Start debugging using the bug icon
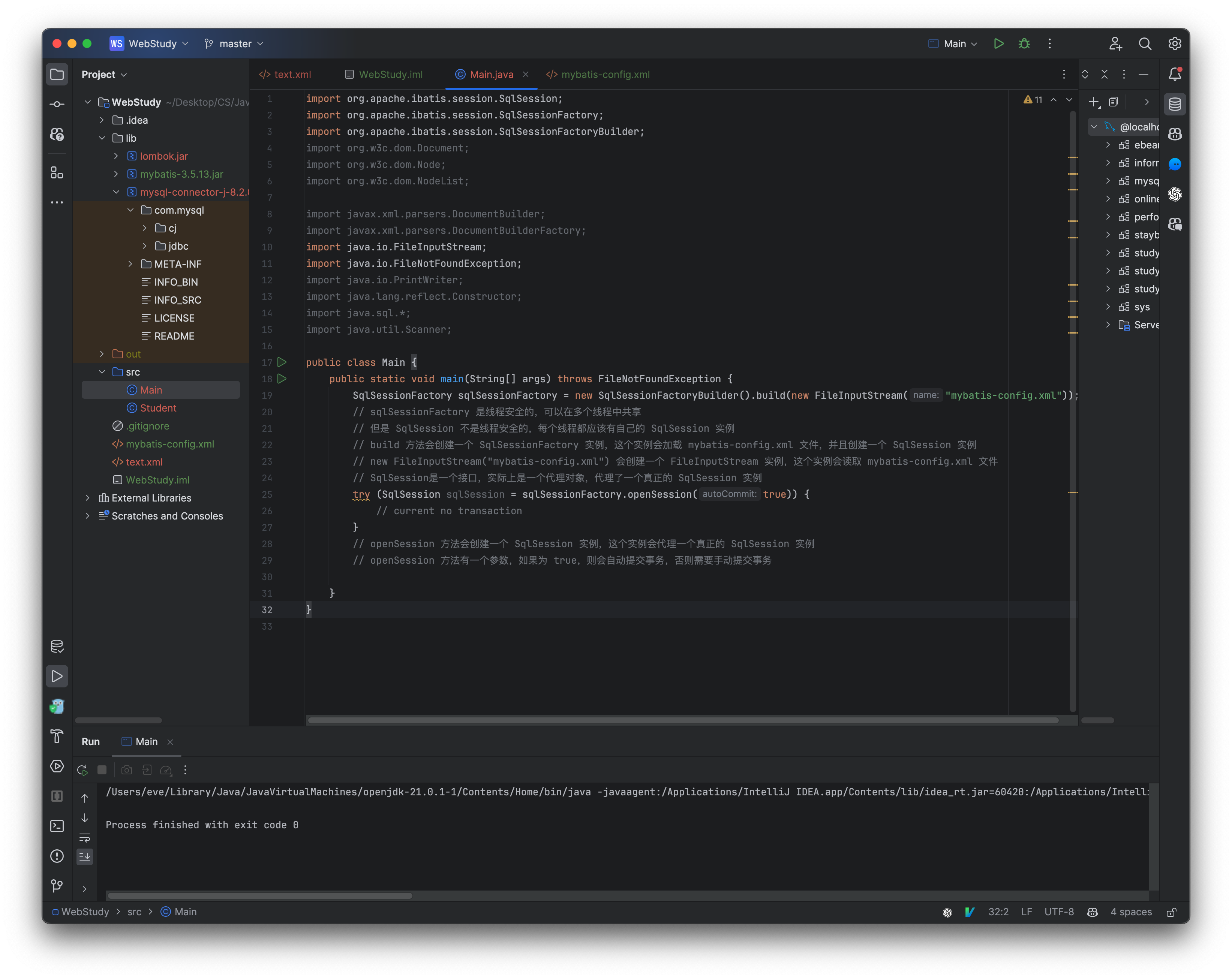This screenshot has width=1232, height=979. coord(1024,43)
